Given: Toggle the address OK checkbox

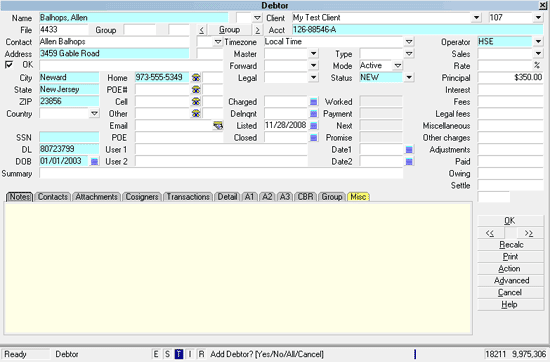Looking at the screenshot, I should tap(9, 65).
